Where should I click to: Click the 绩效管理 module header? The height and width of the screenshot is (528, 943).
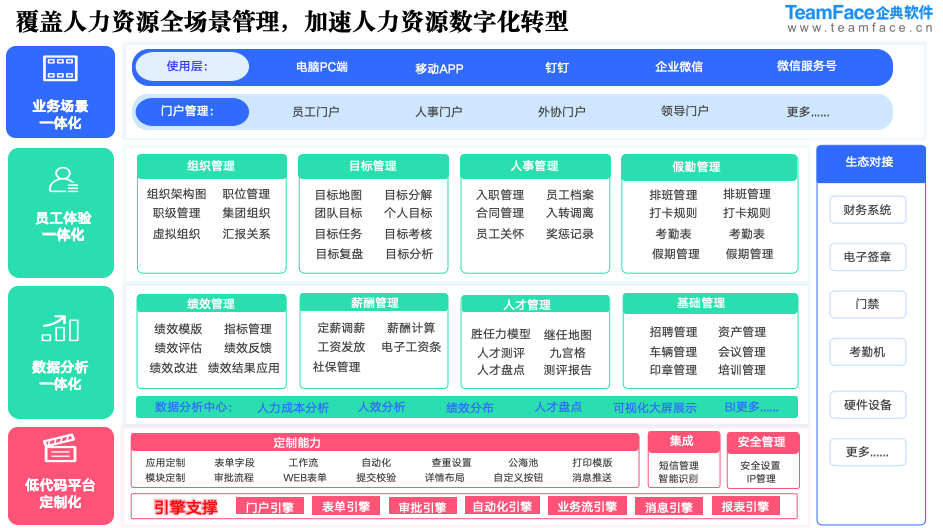pyautogui.click(x=211, y=304)
